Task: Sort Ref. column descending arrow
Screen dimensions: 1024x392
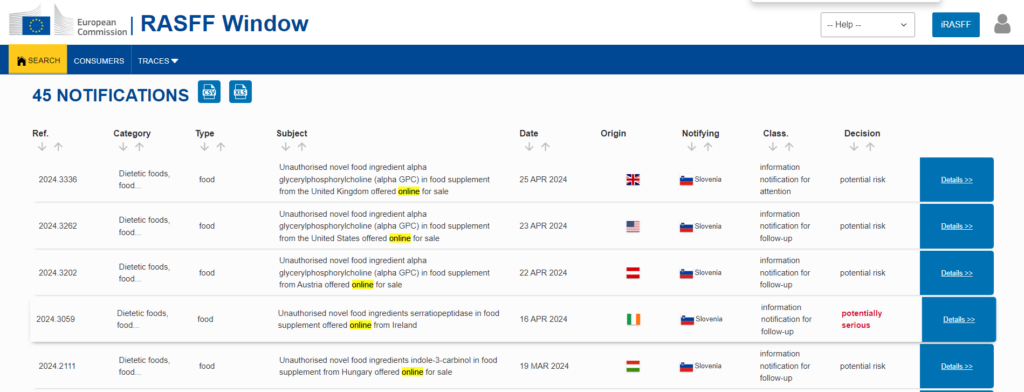Action: 42,147
